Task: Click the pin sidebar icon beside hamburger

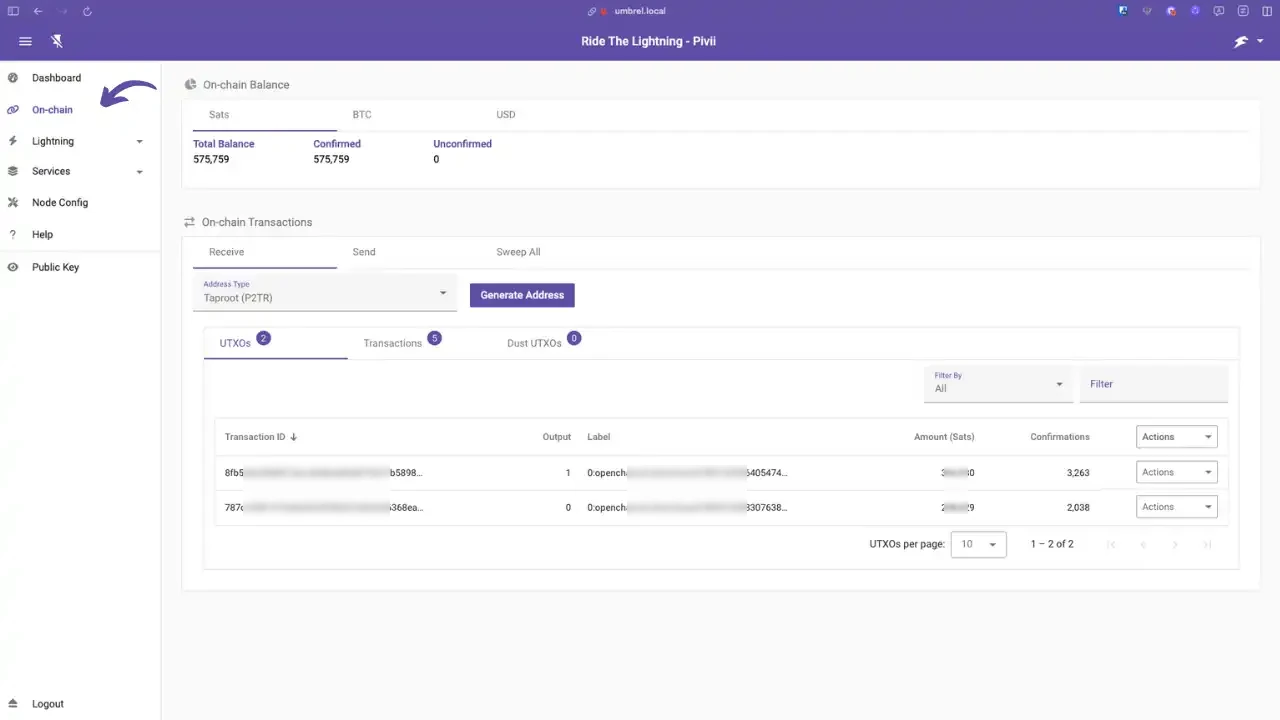Action: 57,41
